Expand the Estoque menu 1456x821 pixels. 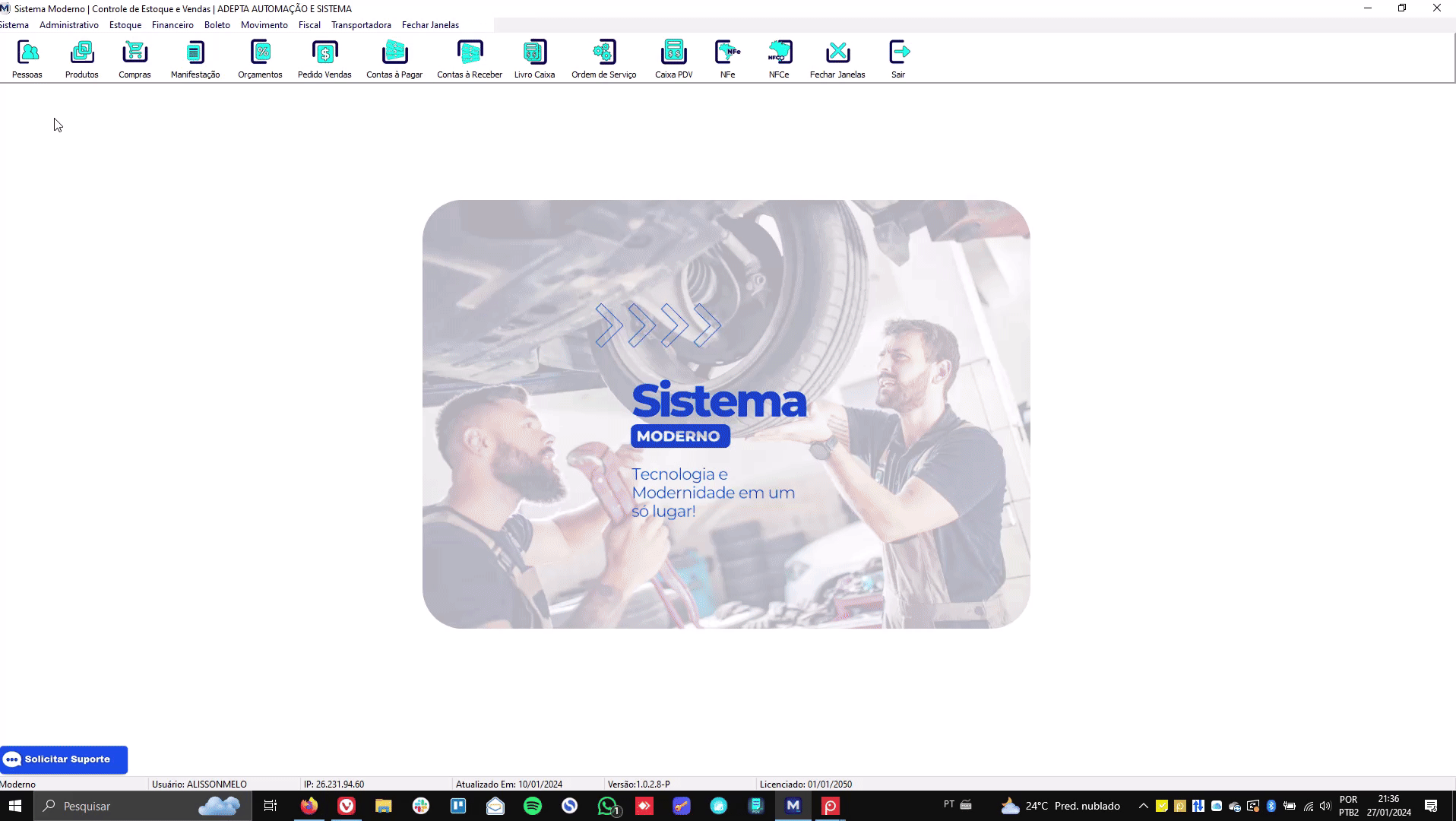[125, 25]
